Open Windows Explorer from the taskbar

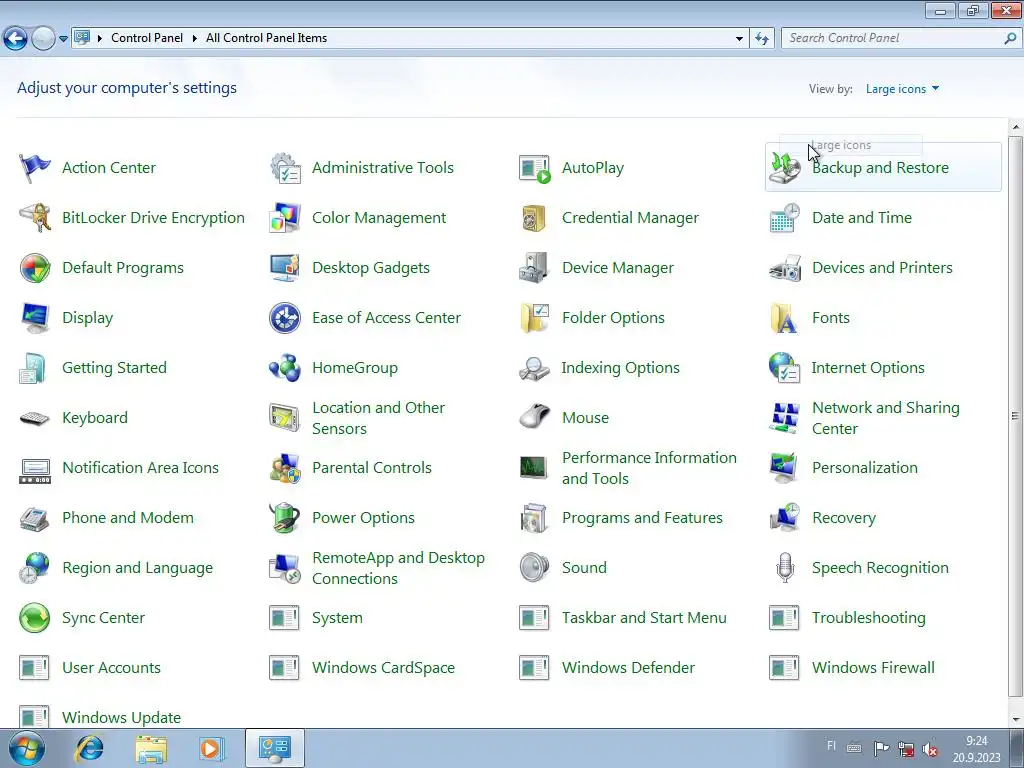pyautogui.click(x=151, y=748)
